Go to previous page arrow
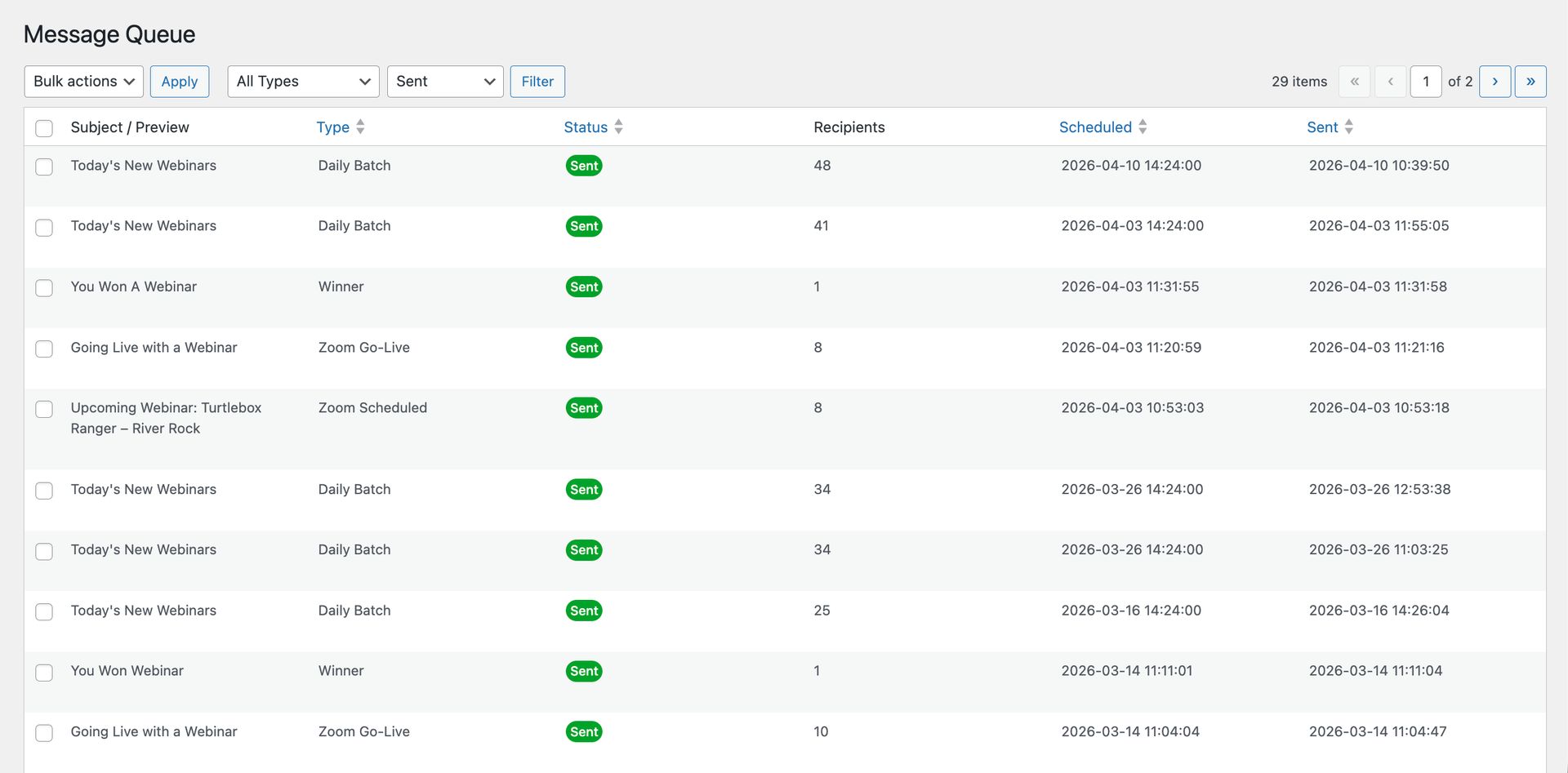Viewport: 1568px width, 773px height. (x=1390, y=82)
